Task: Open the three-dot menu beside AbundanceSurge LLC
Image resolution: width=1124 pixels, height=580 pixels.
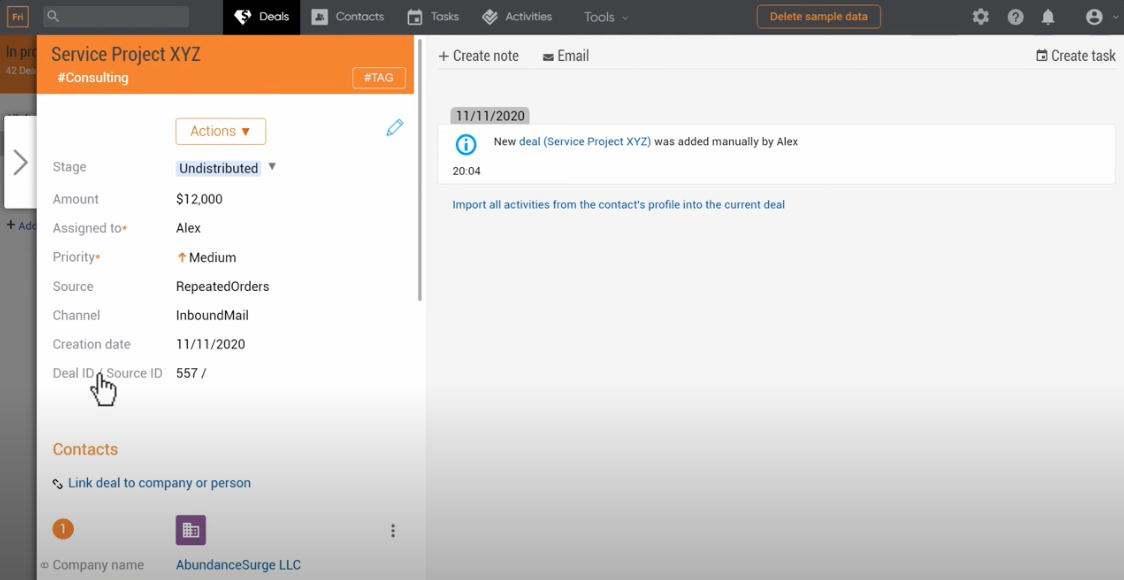Action: pyautogui.click(x=393, y=530)
